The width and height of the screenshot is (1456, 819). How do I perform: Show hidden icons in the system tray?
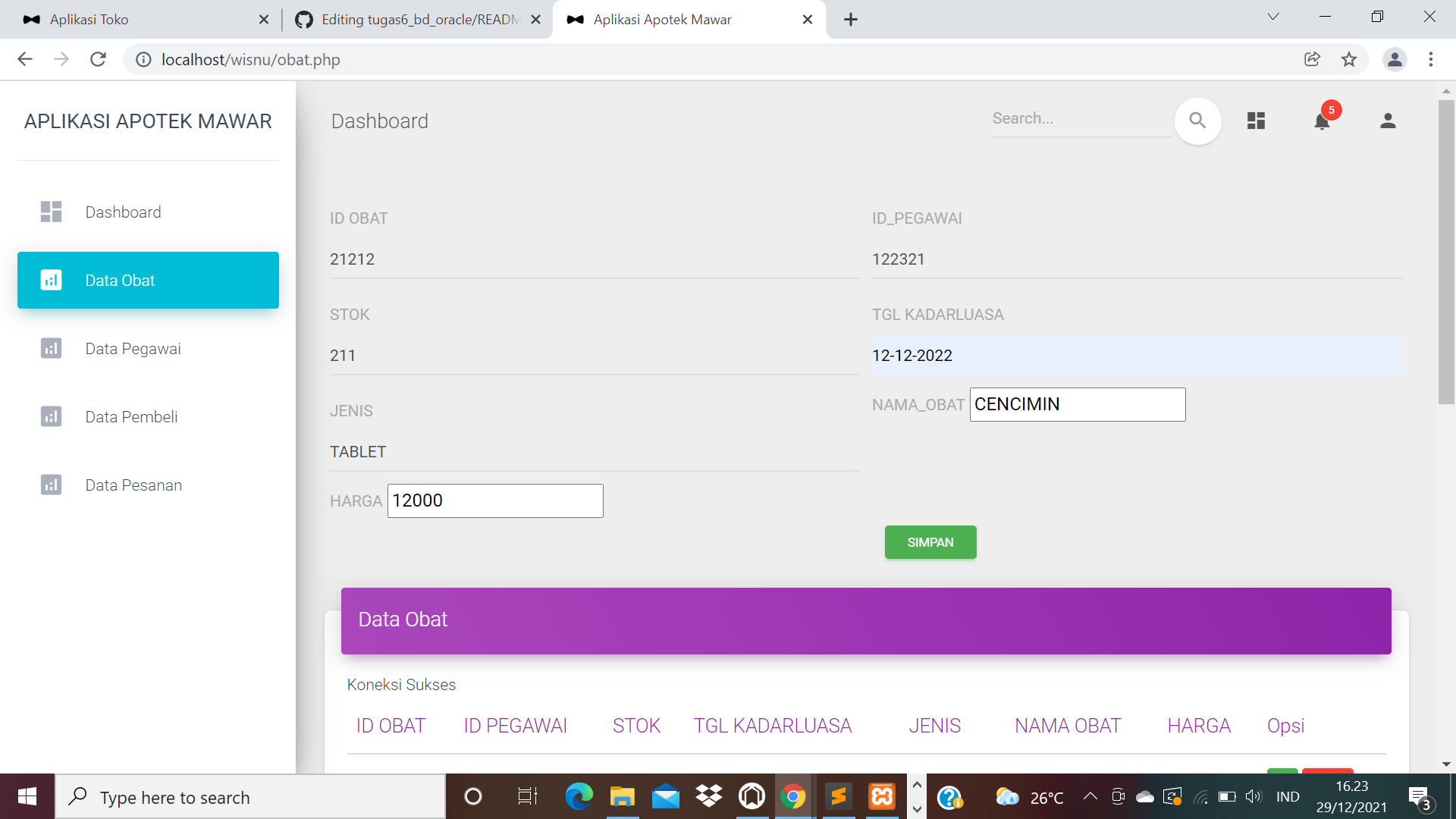1090,796
